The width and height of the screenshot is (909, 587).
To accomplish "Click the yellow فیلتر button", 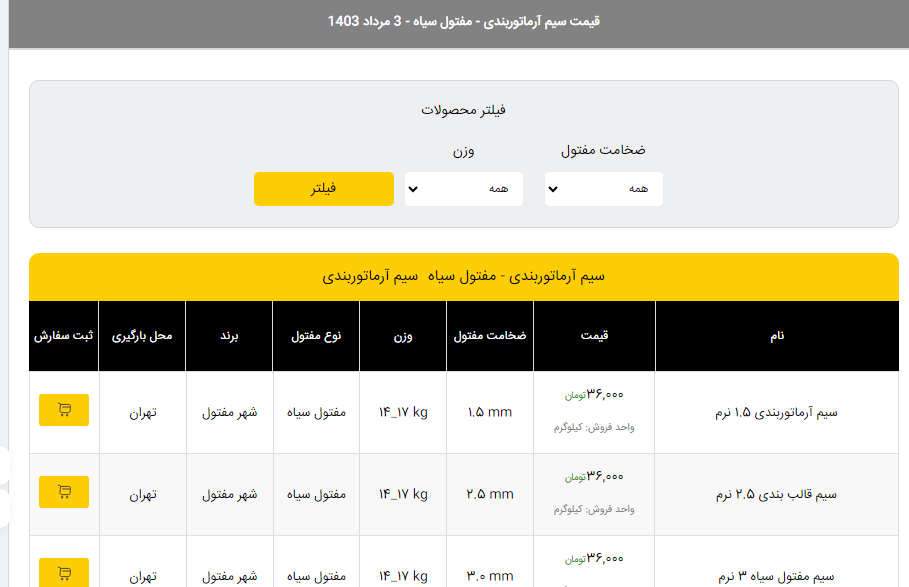I will tap(323, 189).
